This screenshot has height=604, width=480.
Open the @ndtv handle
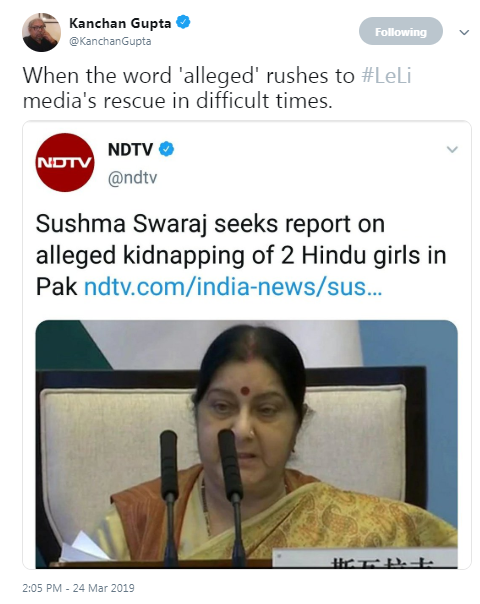click(x=133, y=178)
